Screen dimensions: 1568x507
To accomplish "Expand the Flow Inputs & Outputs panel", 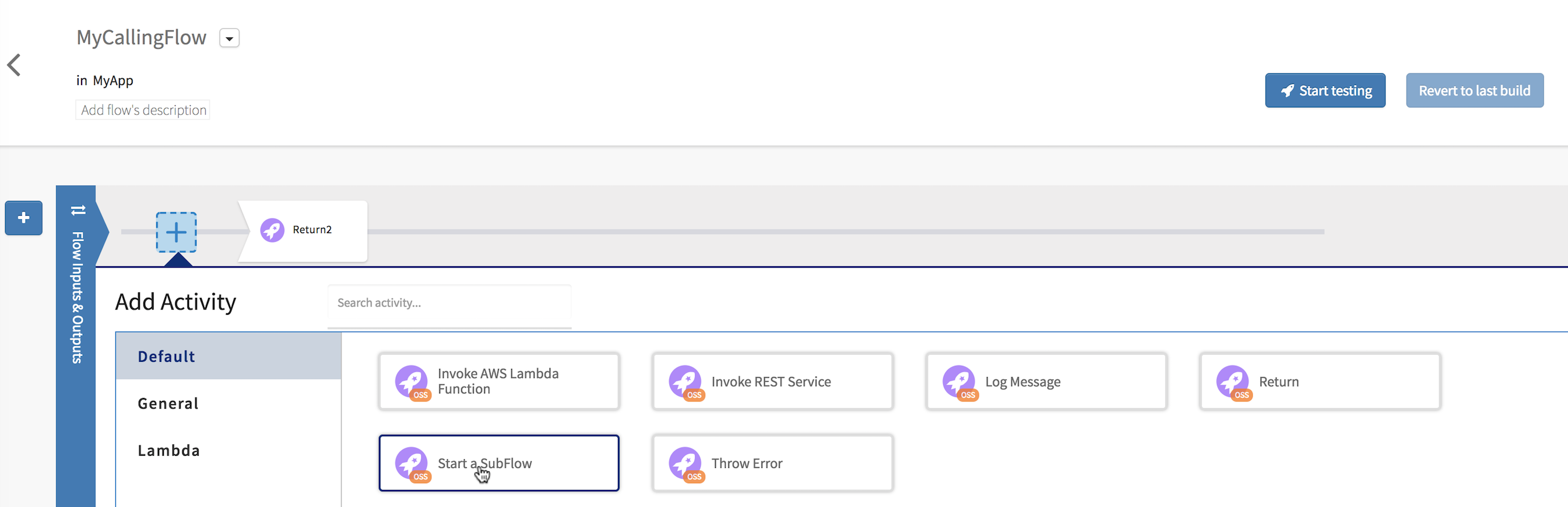I will 77,286.
